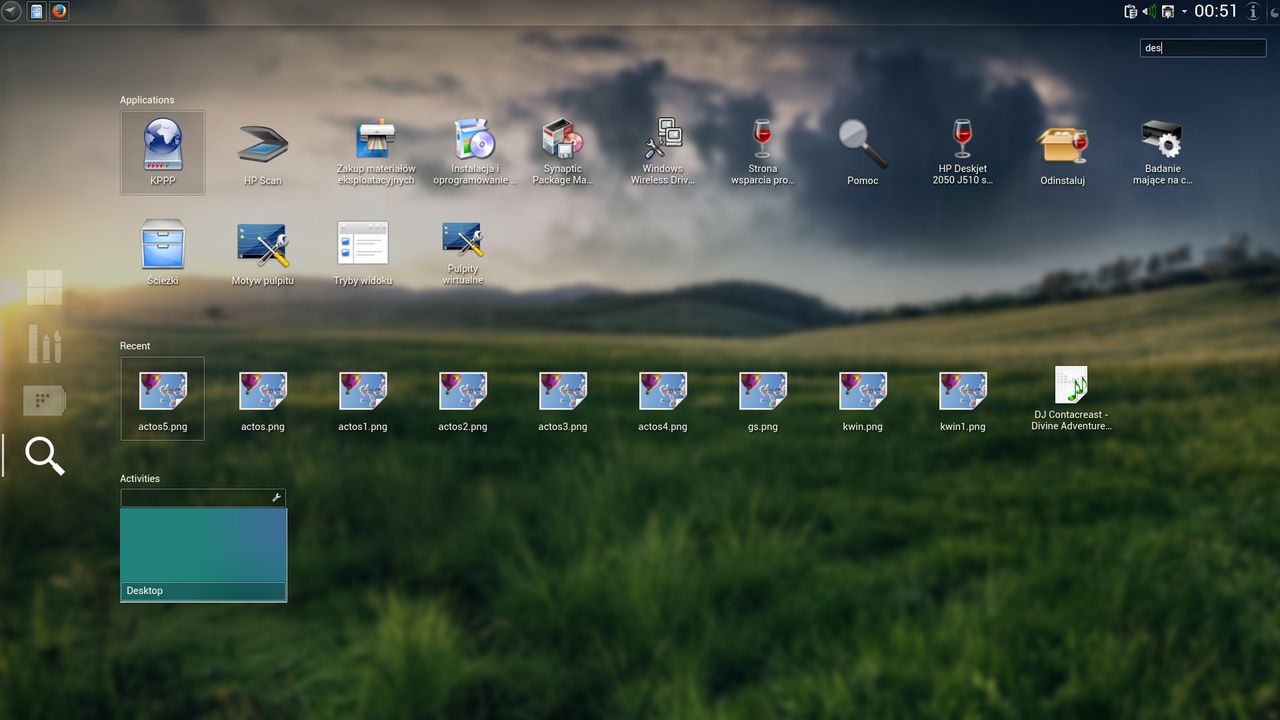
Task: Click the 00:51 clock
Action: point(1216,11)
